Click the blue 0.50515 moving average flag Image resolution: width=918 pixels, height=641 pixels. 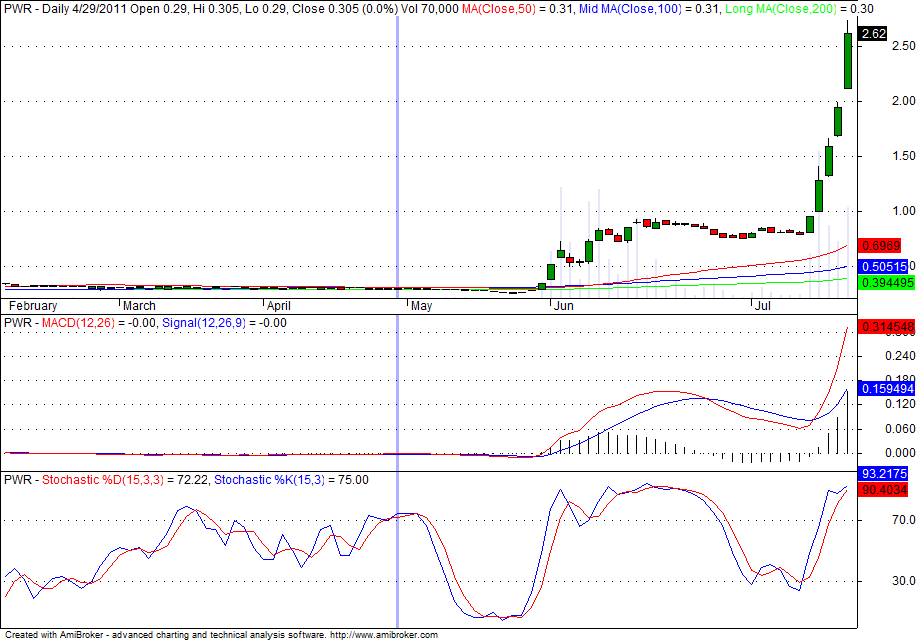pyautogui.click(x=882, y=265)
